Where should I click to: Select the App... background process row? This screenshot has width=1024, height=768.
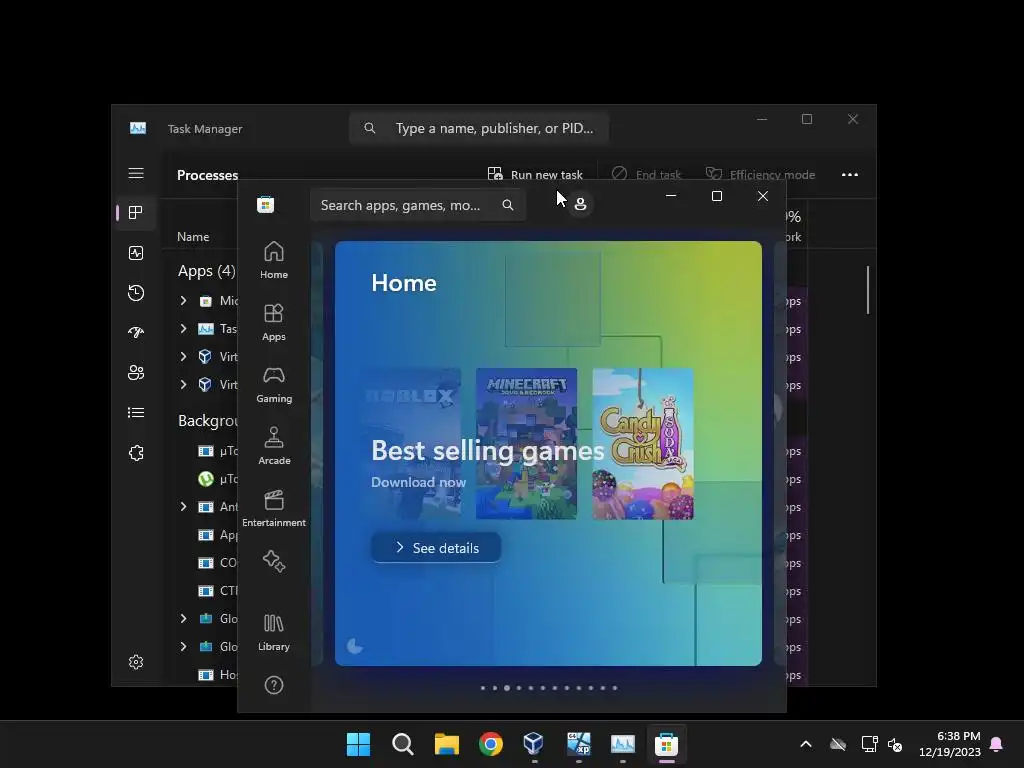tap(217, 535)
